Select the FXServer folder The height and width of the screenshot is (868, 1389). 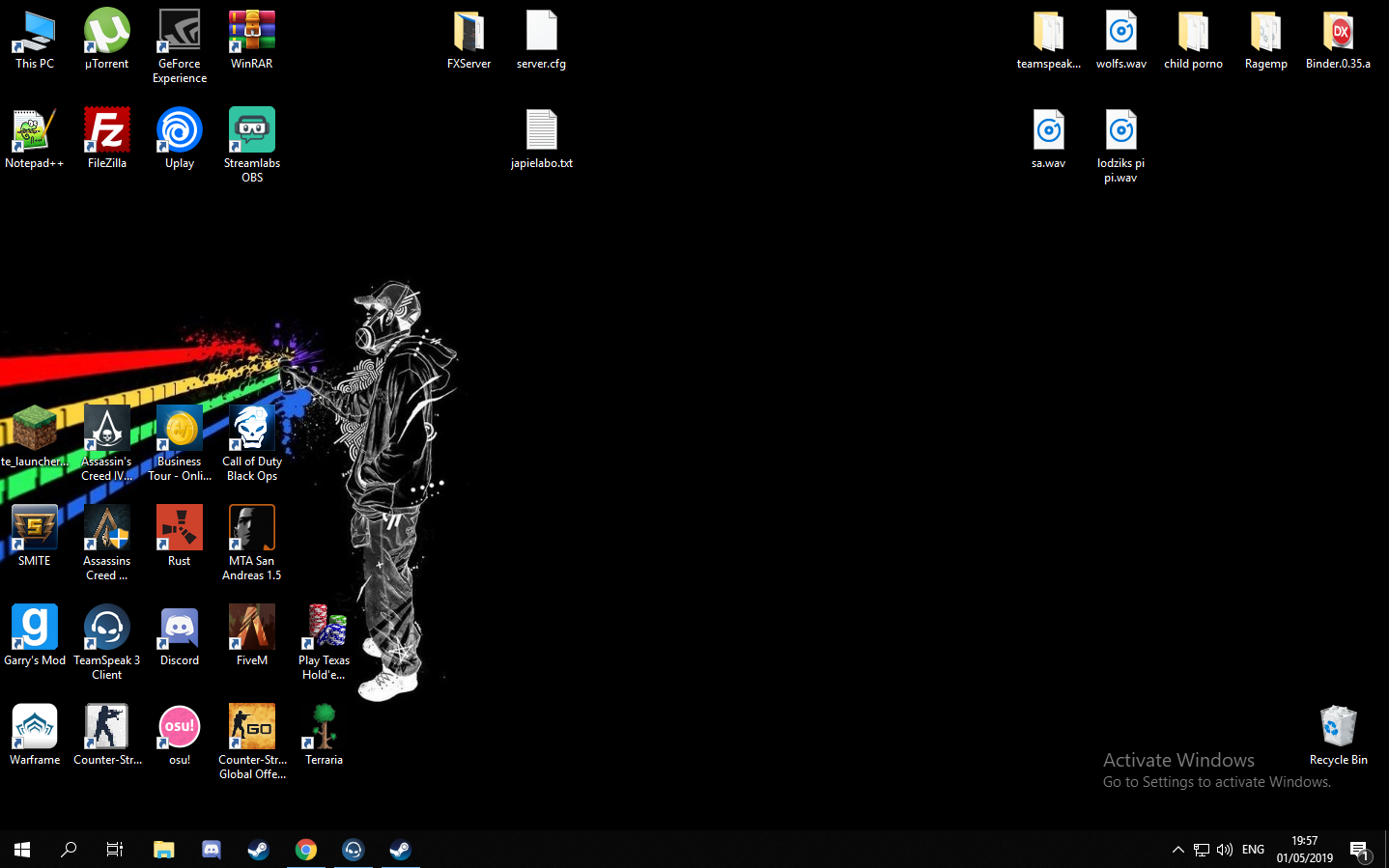[469, 40]
